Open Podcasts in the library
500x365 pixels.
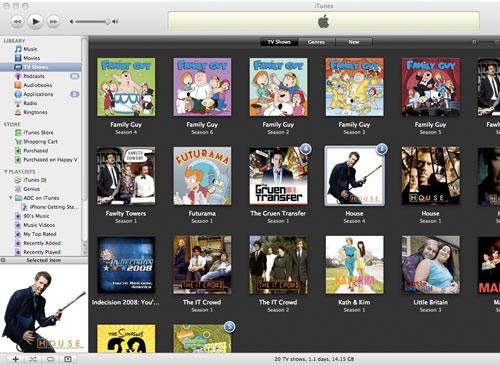point(34,76)
